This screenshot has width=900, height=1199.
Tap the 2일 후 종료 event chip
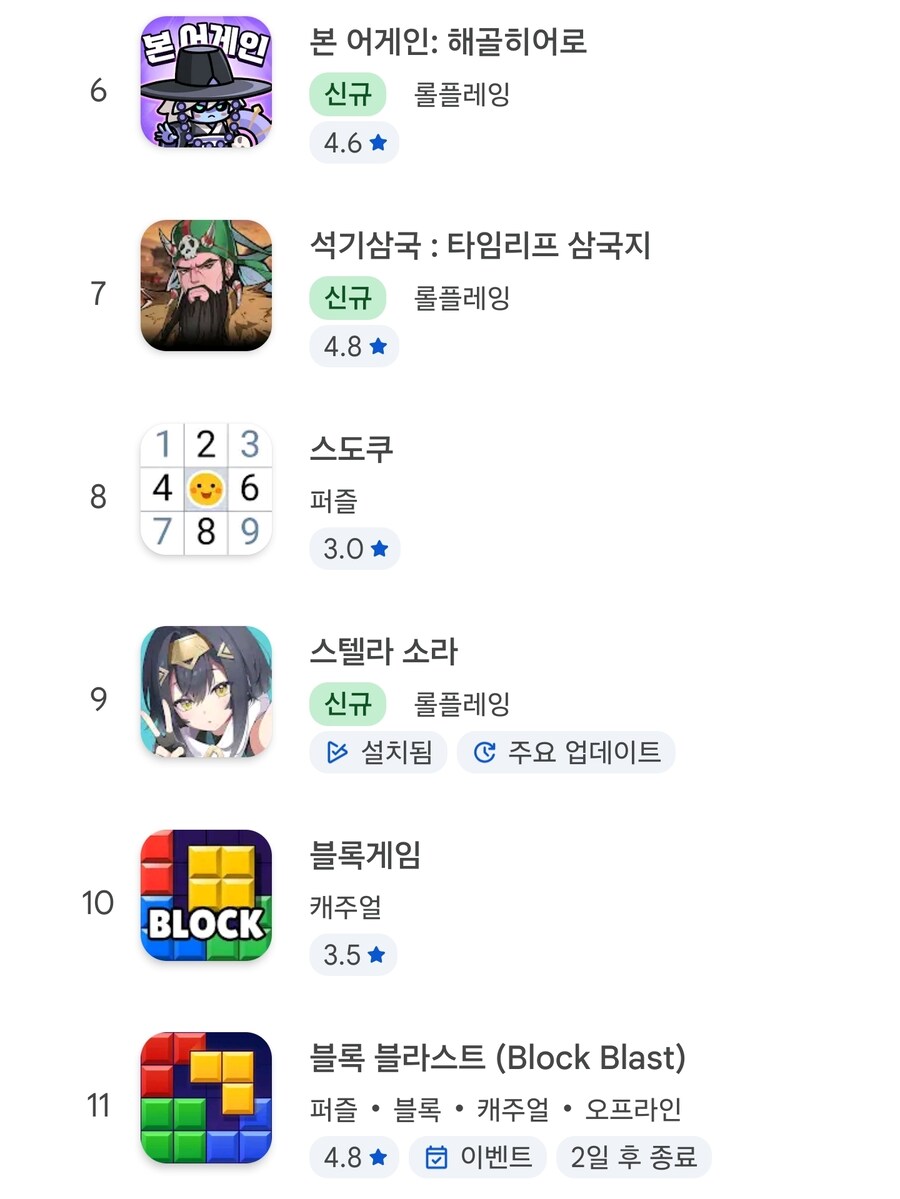click(634, 1158)
